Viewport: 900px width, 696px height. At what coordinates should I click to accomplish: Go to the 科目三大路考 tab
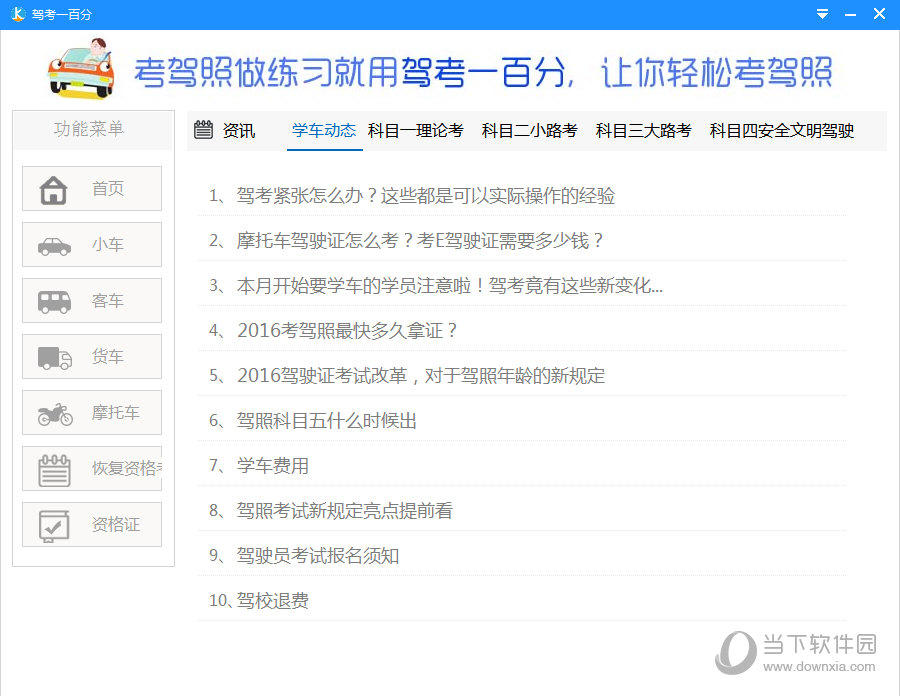643,130
